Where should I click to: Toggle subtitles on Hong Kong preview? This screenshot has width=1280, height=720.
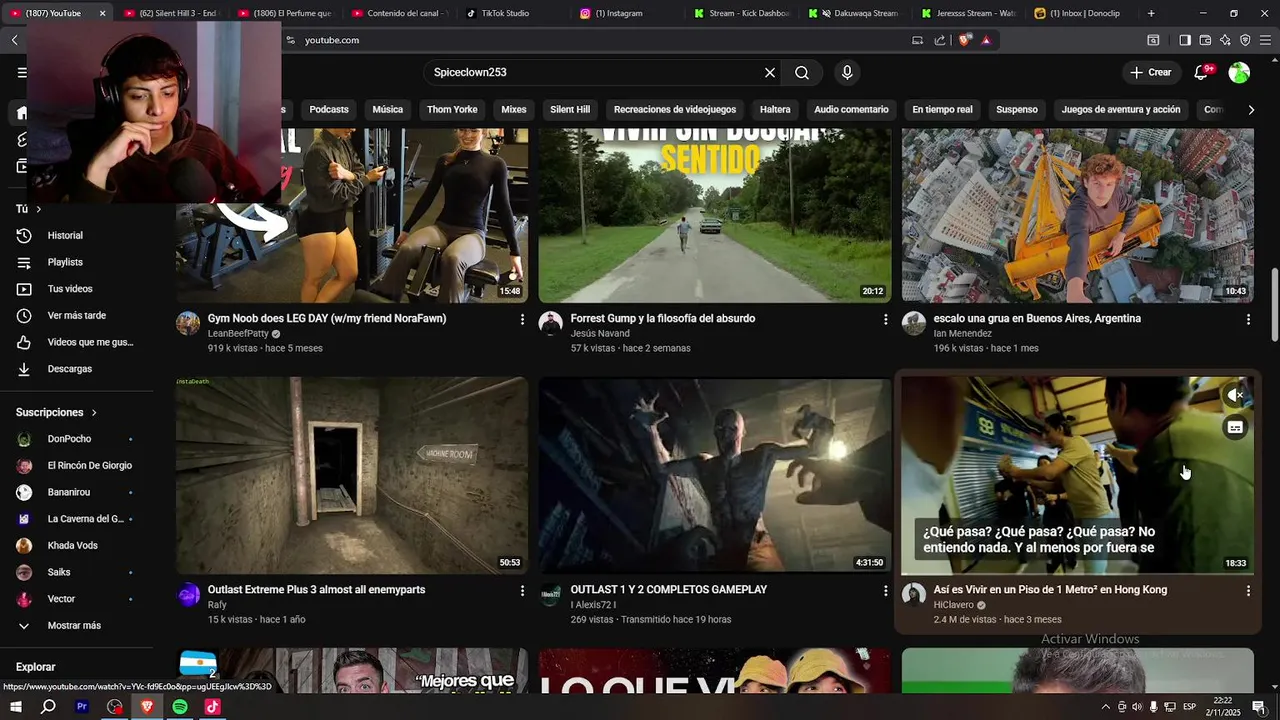point(1235,427)
